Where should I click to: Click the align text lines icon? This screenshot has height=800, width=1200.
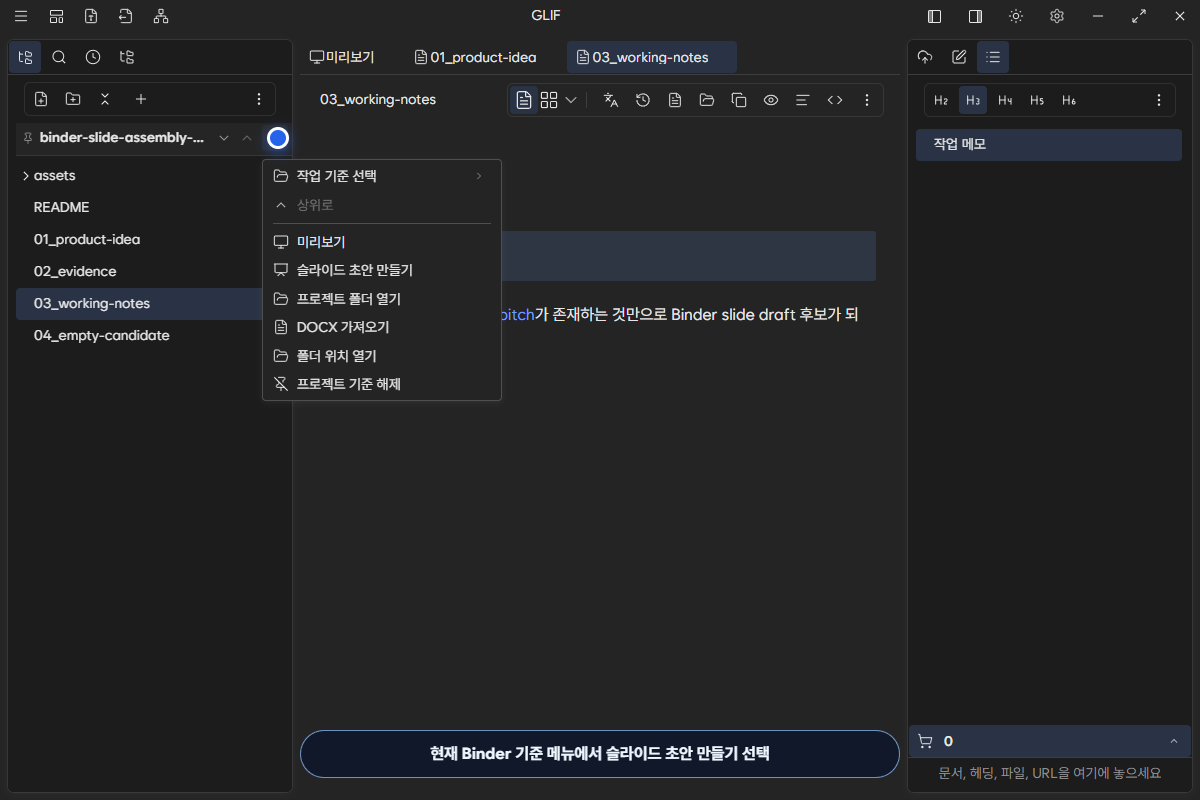[802, 100]
